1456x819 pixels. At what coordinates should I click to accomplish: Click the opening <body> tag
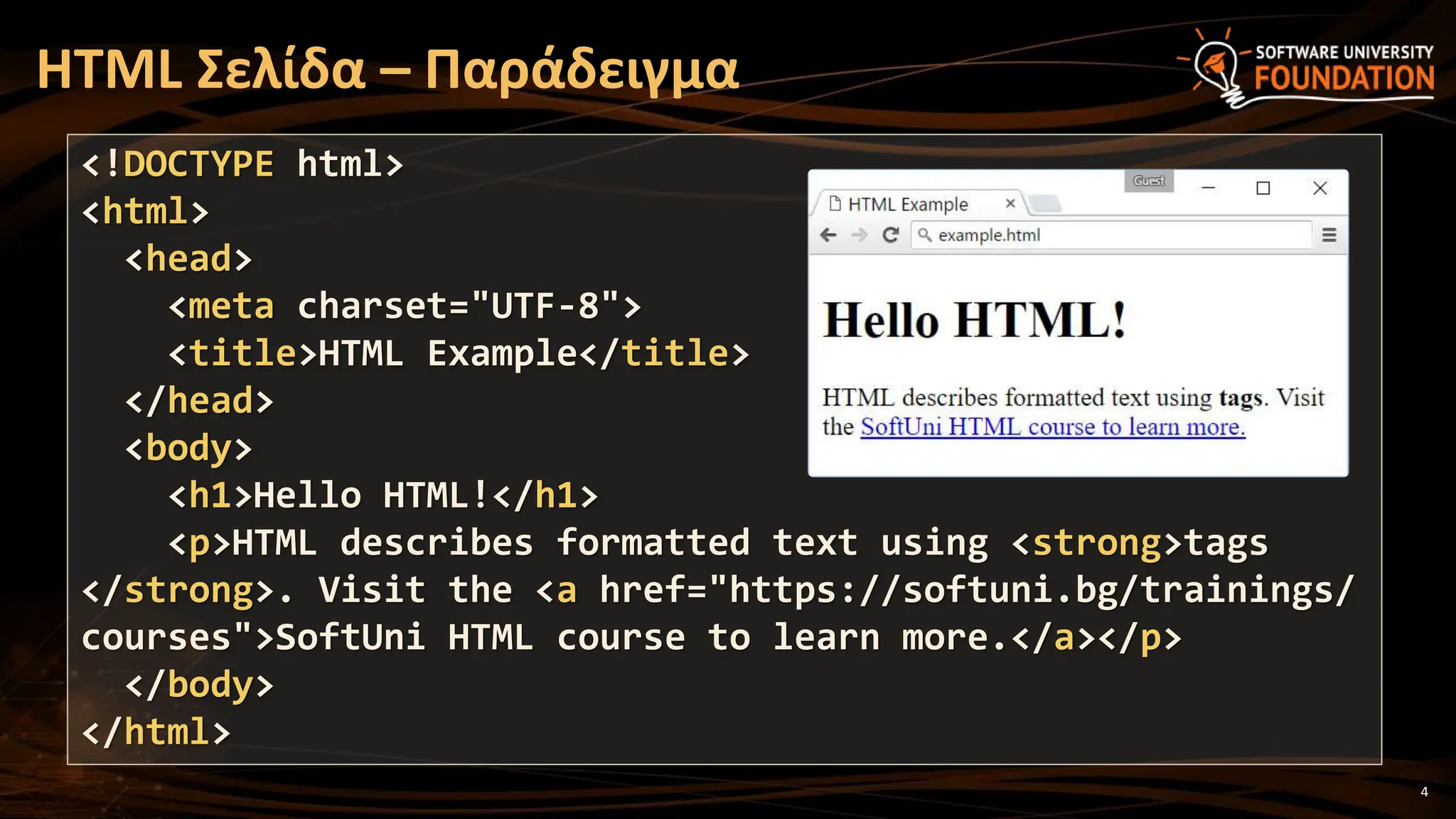pos(188,449)
